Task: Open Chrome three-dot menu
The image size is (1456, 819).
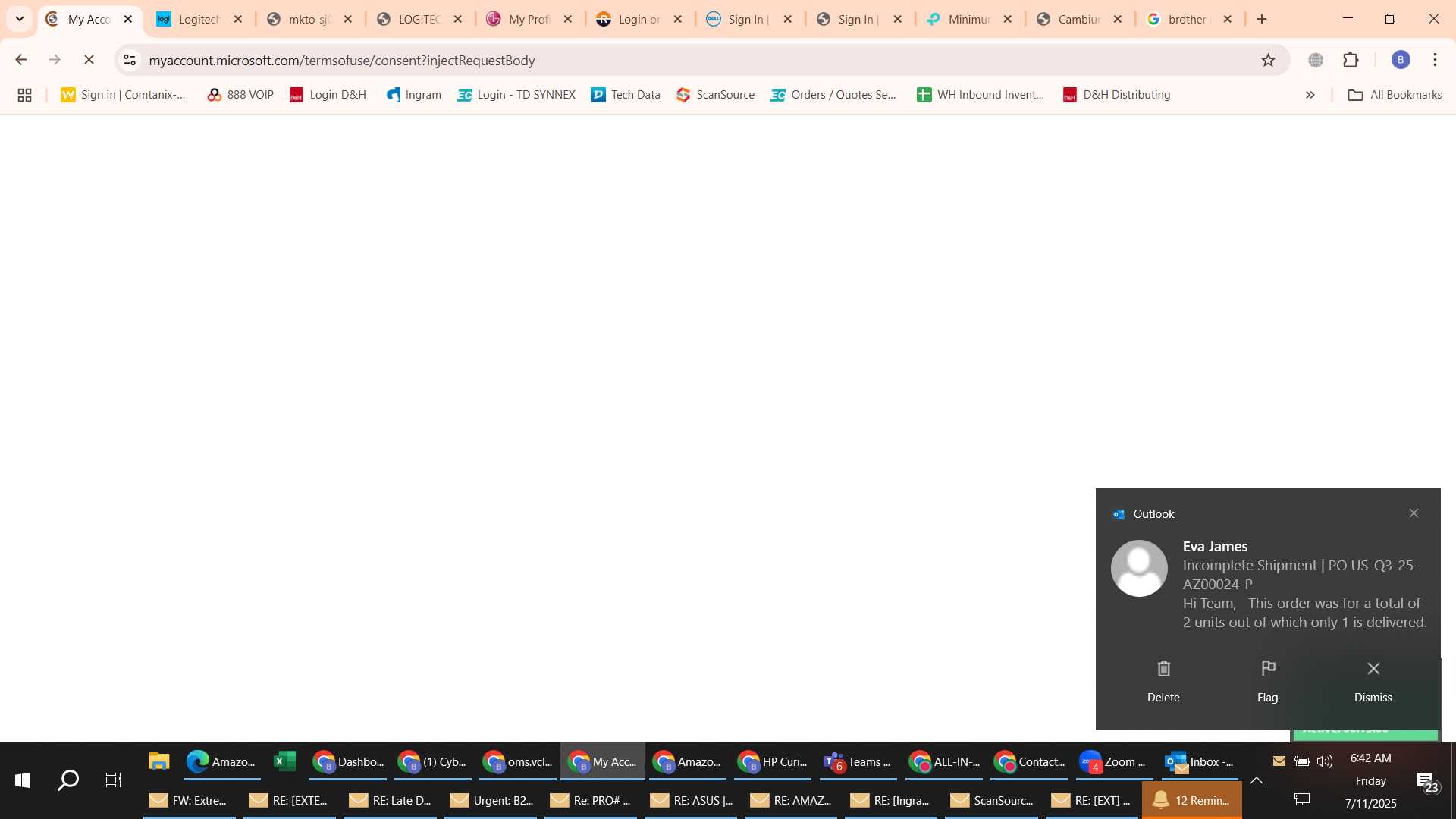Action: (1435, 60)
